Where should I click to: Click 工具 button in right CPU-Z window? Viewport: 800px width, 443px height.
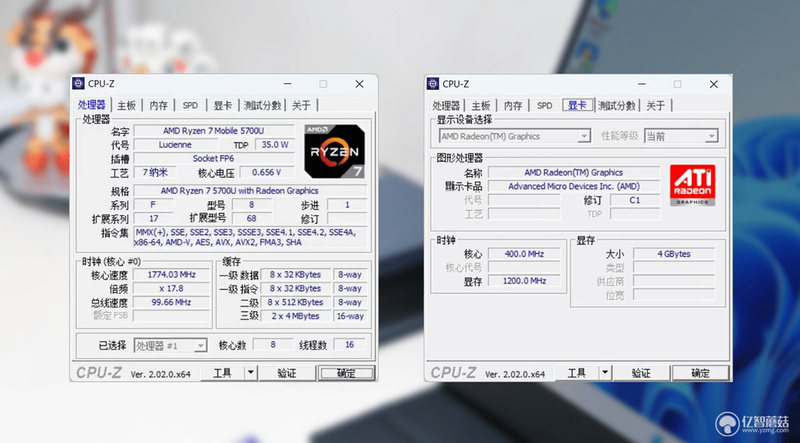pos(577,373)
